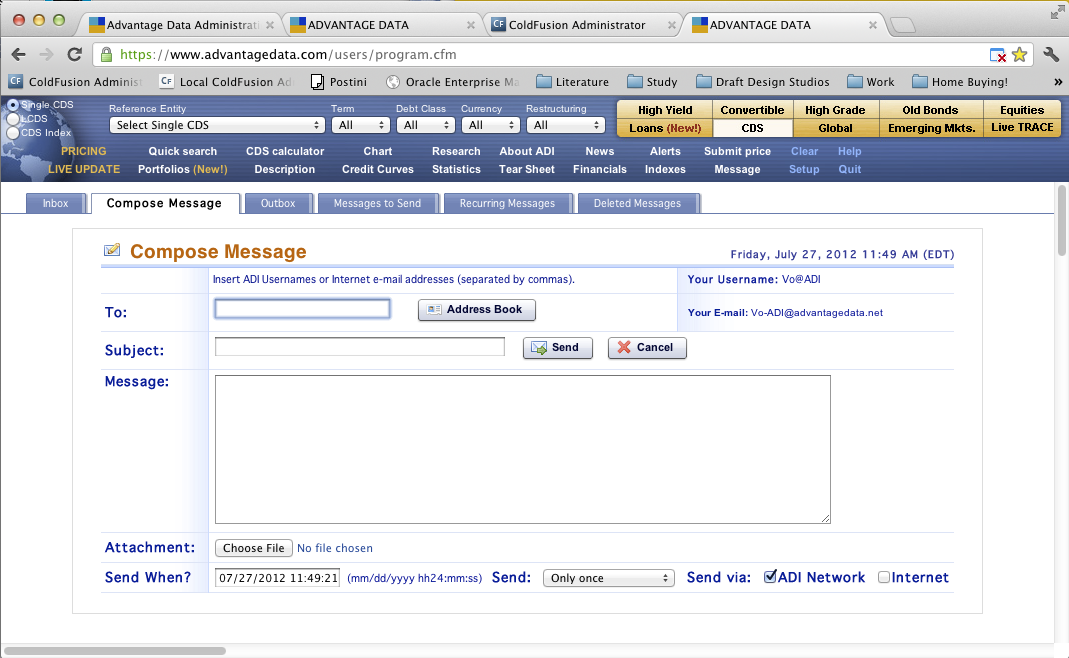Click the Send button

coord(558,348)
